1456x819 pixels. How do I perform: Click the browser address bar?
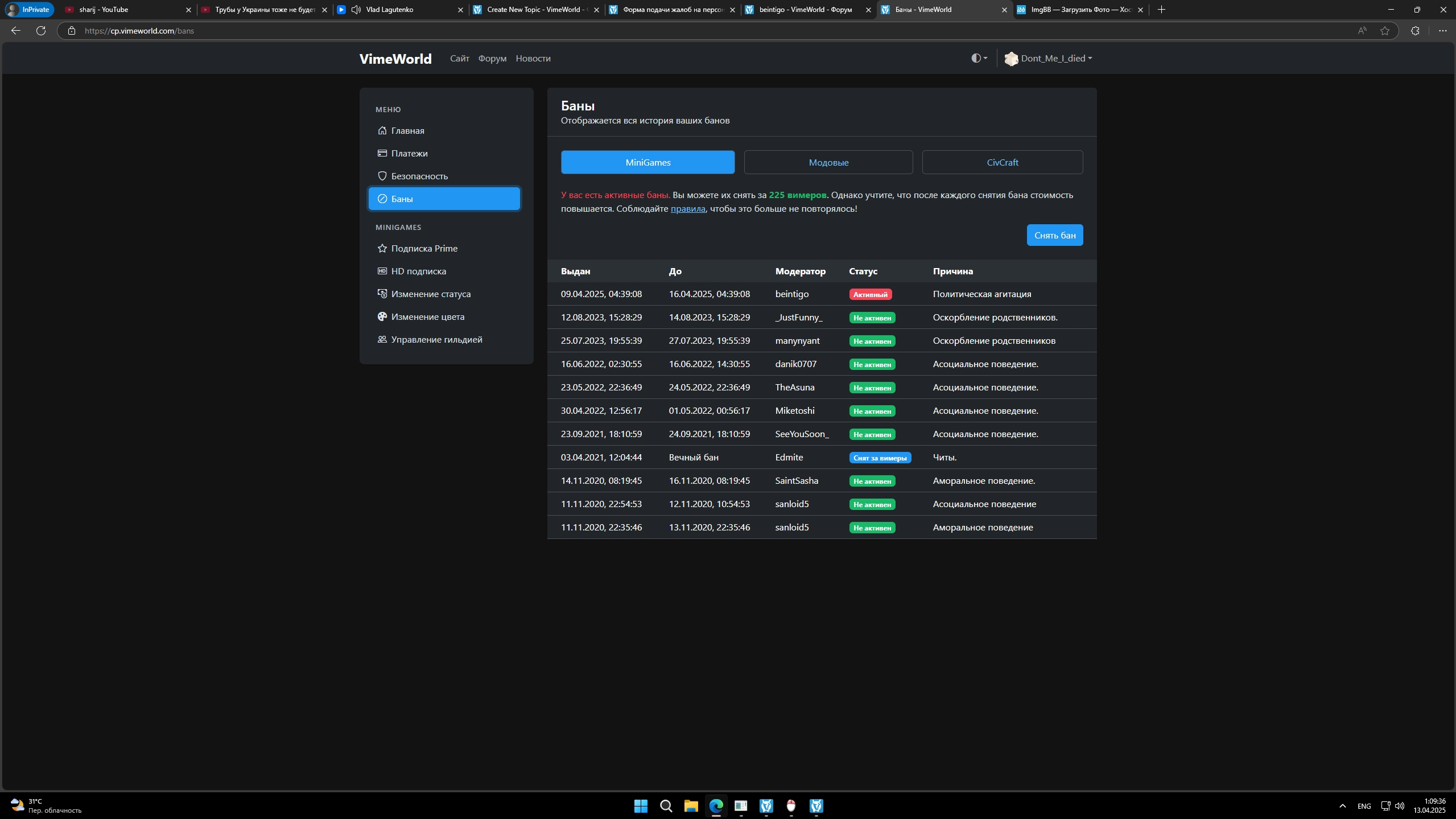[683, 31]
